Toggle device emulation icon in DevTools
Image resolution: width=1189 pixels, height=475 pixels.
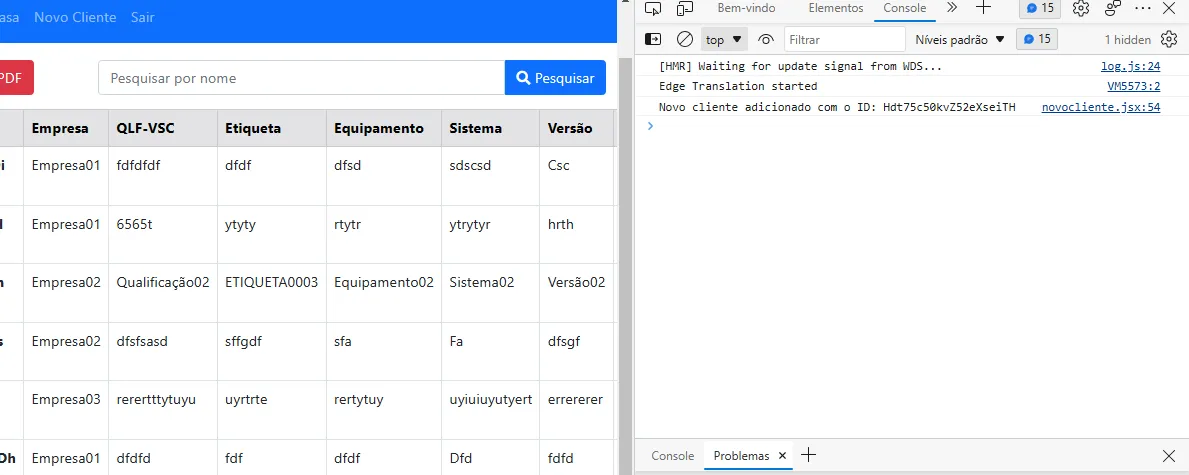coord(685,8)
